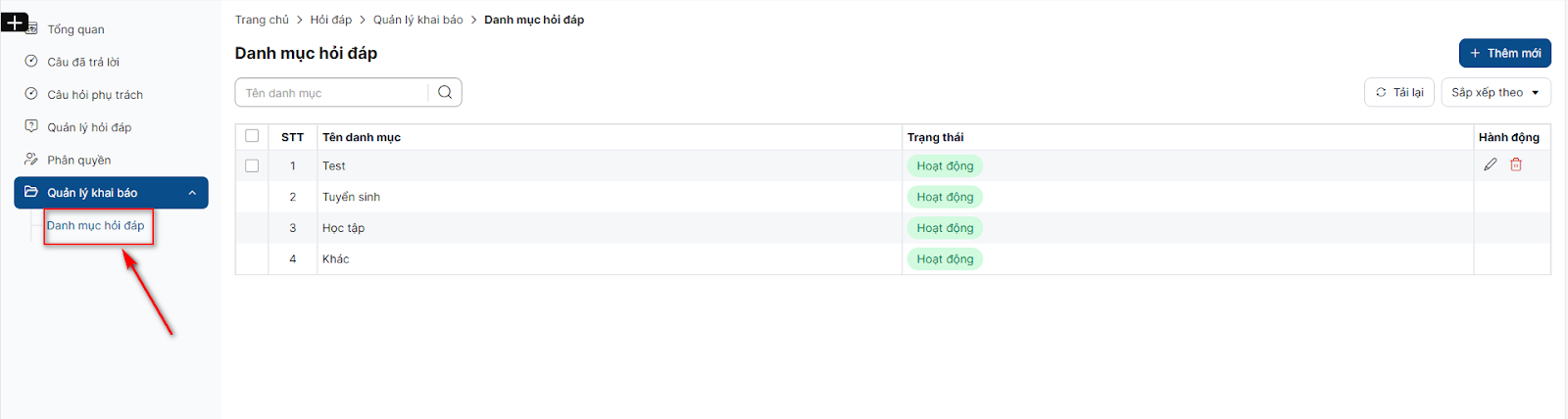Click the Quản lý hỏi đáp icon
This screenshot has height=419, width=1568.
tap(31, 126)
